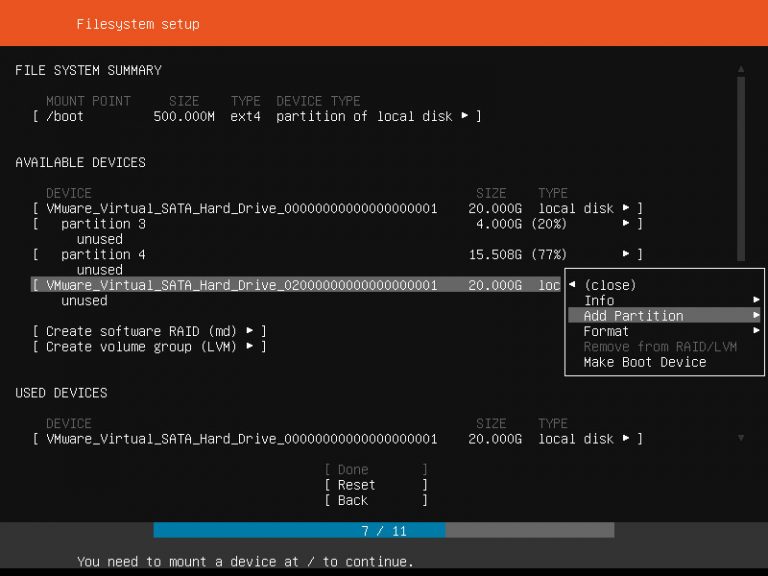Click the scrollbar up arrow
Viewport: 768px width, 576px height.
pyautogui.click(x=741, y=69)
